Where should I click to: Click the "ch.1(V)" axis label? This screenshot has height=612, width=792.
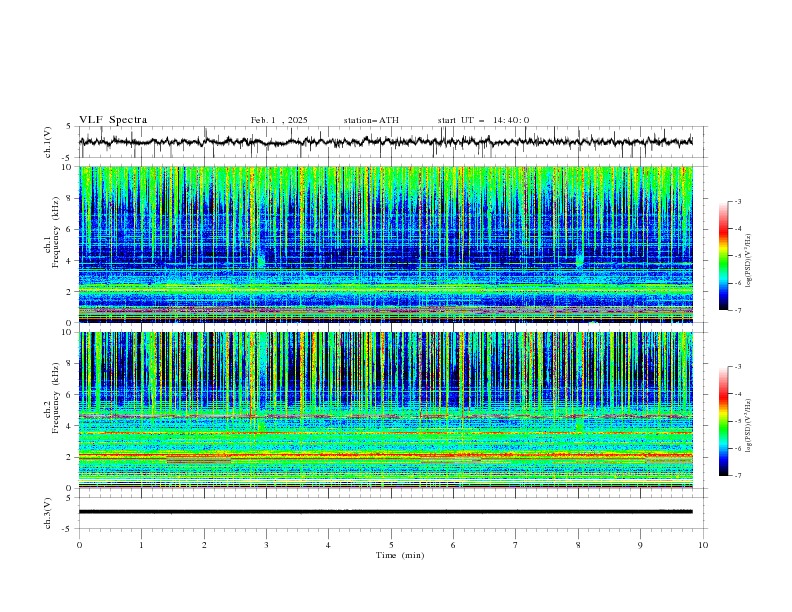(48, 142)
